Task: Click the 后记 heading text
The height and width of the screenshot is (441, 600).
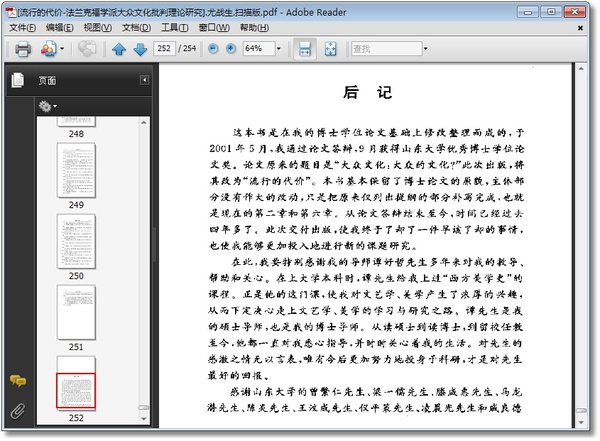Action: click(x=368, y=92)
